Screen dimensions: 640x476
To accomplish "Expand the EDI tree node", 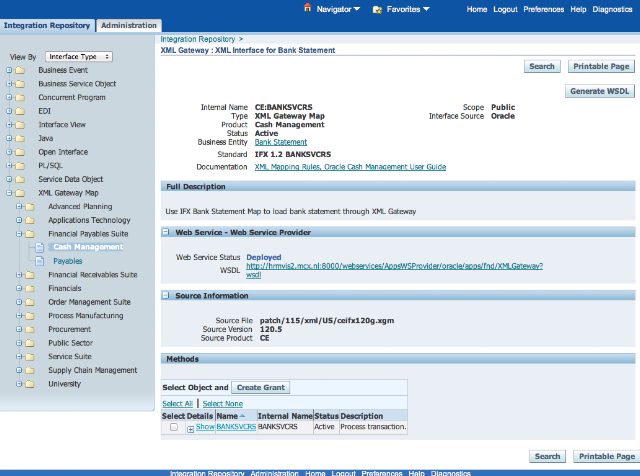I will pos(9,111).
